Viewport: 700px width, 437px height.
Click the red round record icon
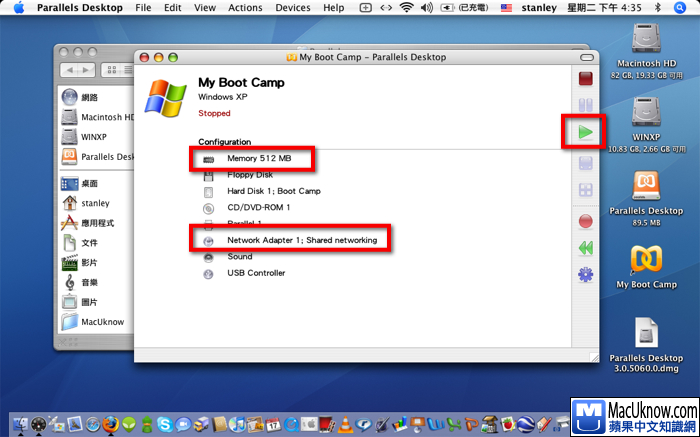tap(585, 221)
